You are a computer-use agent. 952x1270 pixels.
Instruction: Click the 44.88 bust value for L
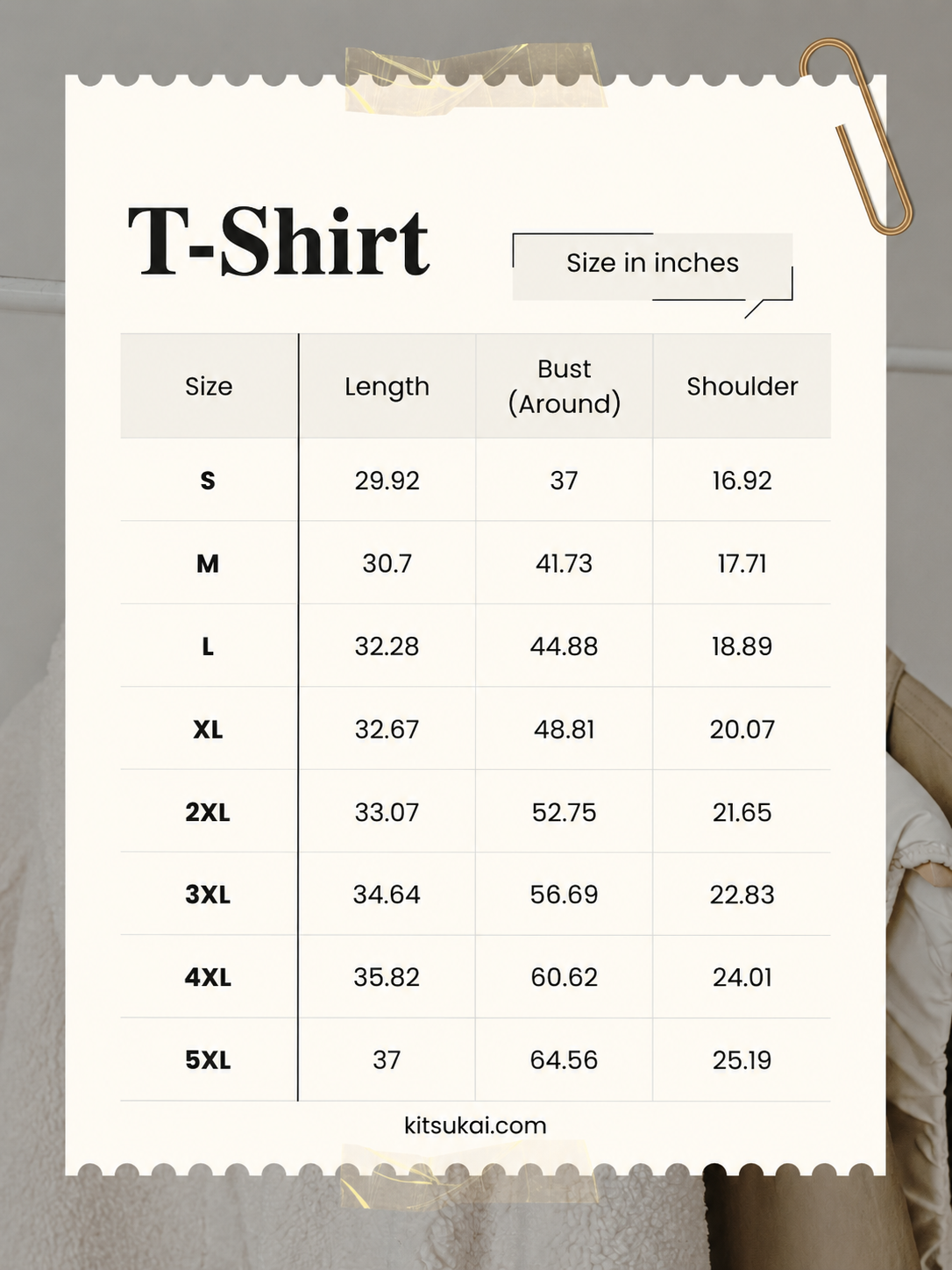[564, 646]
